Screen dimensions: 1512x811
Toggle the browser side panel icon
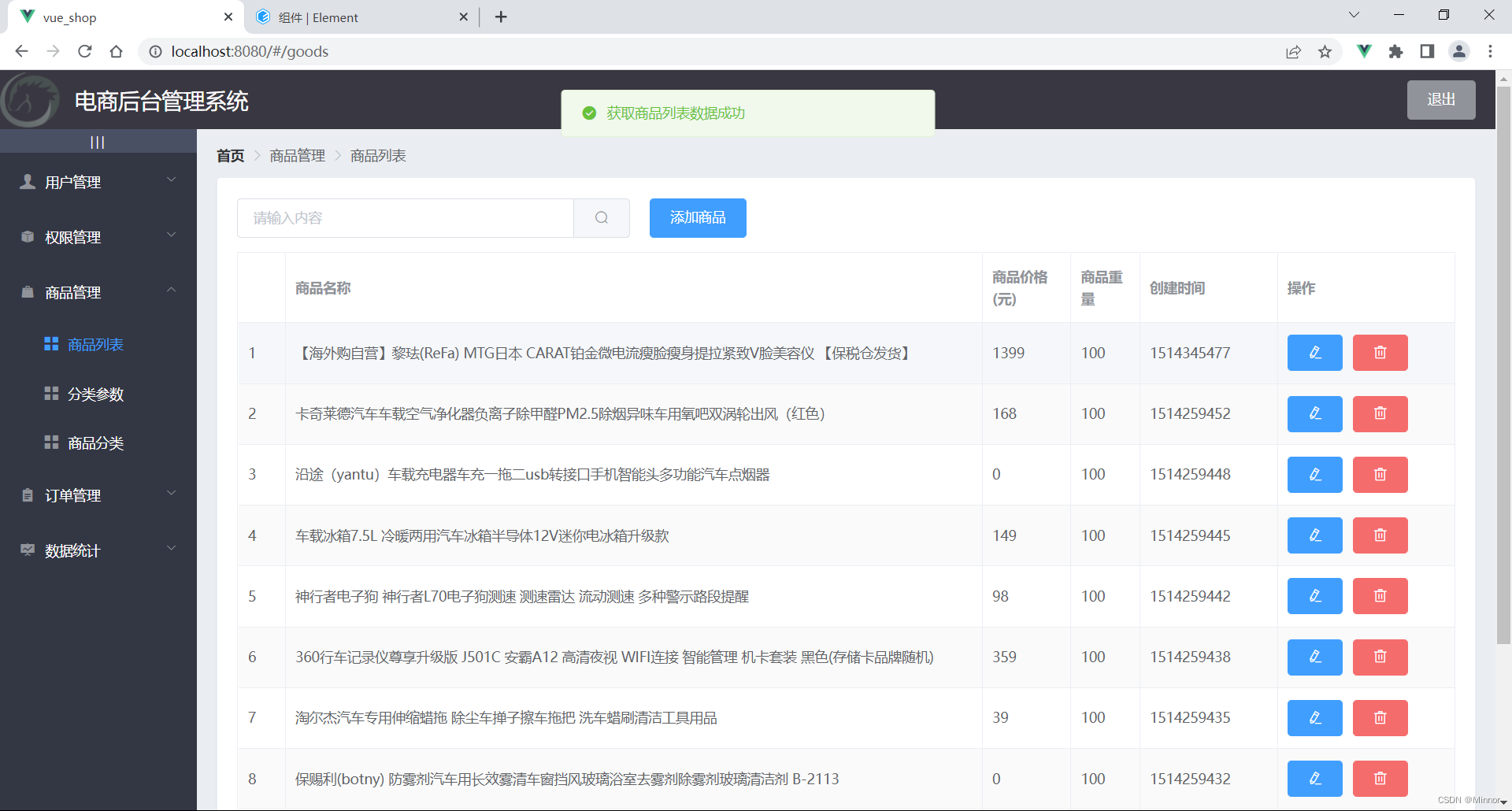tap(1427, 51)
